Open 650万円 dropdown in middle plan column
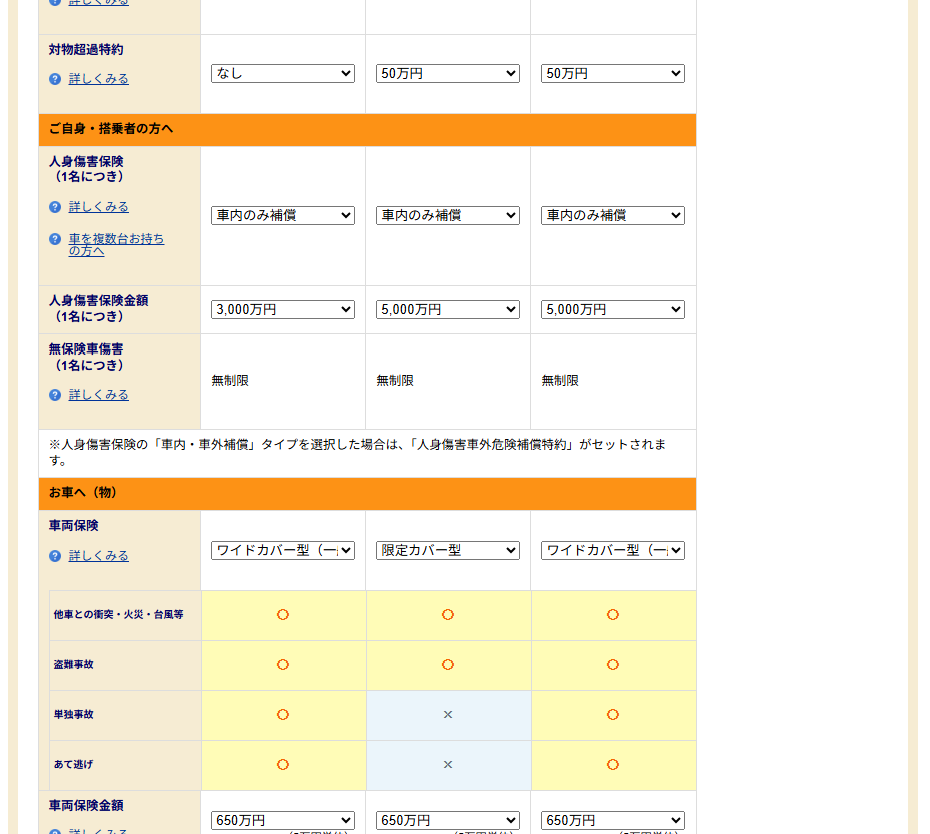The image size is (930, 834). pos(448,820)
